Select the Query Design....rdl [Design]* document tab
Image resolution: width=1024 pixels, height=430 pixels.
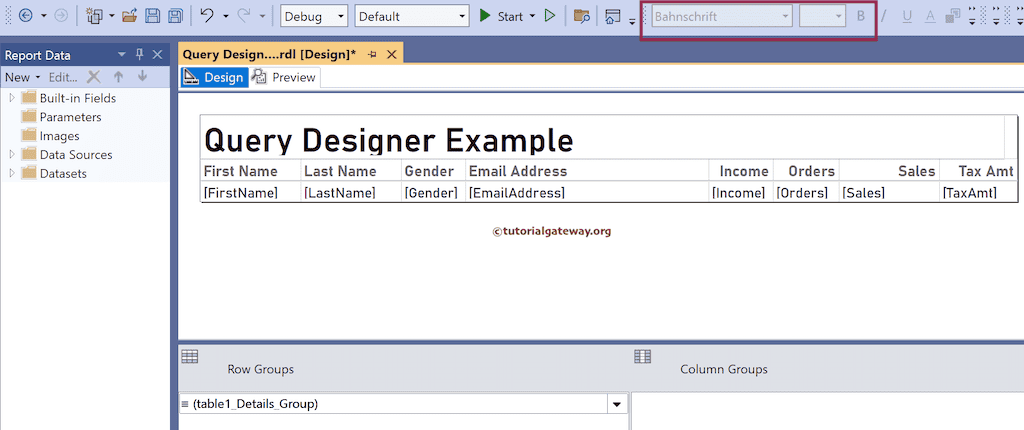click(x=269, y=54)
